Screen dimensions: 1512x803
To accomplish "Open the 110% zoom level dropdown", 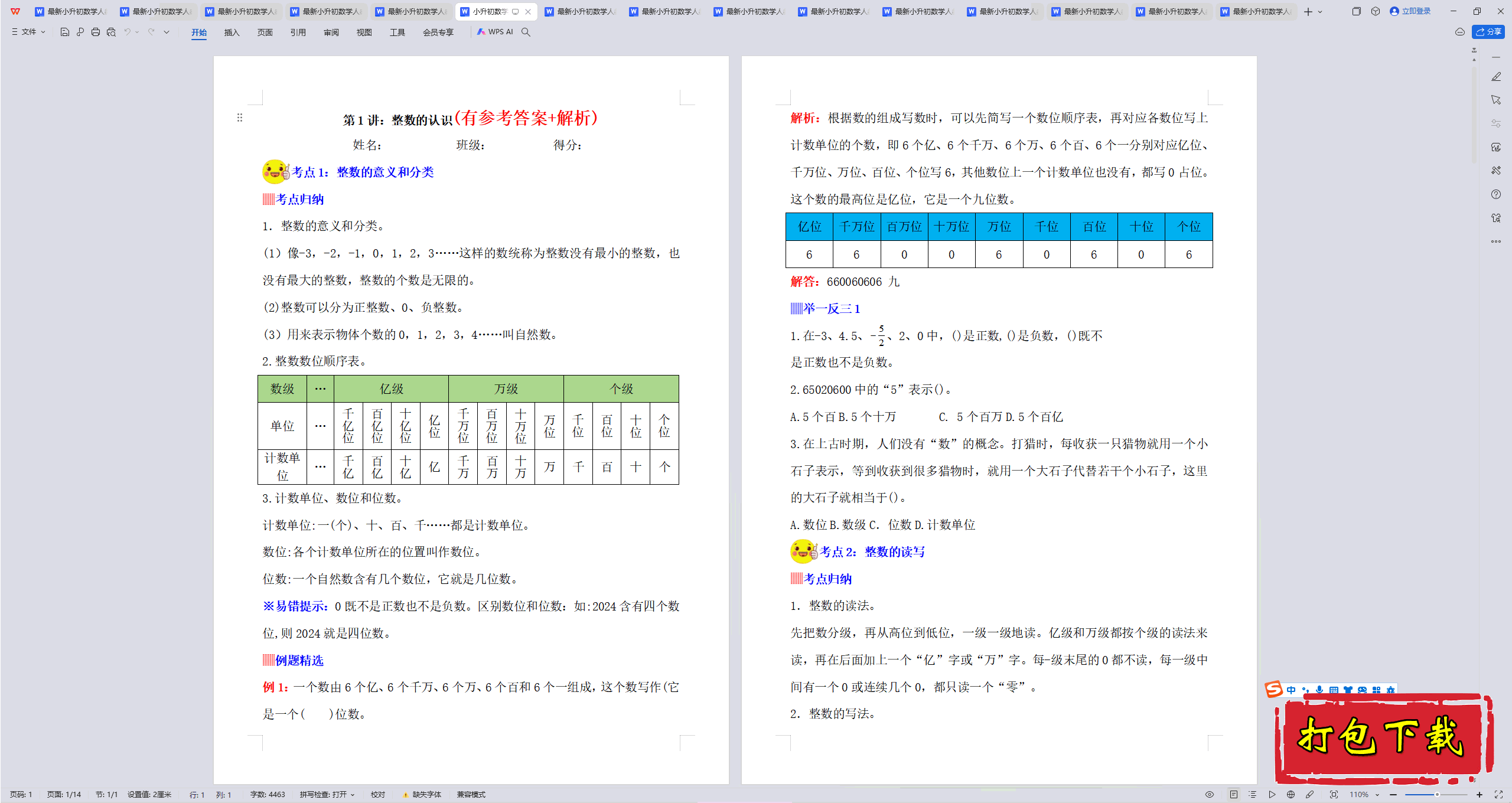I will pyautogui.click(x=1364, y=795).
